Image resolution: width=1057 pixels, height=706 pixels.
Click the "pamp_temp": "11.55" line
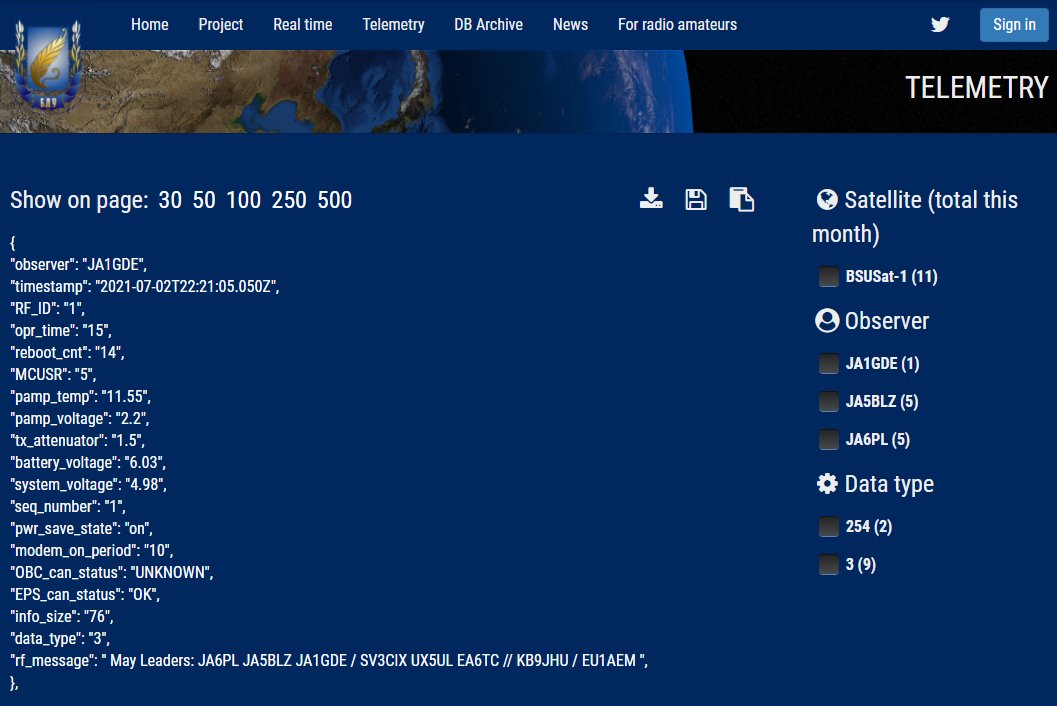81,396
